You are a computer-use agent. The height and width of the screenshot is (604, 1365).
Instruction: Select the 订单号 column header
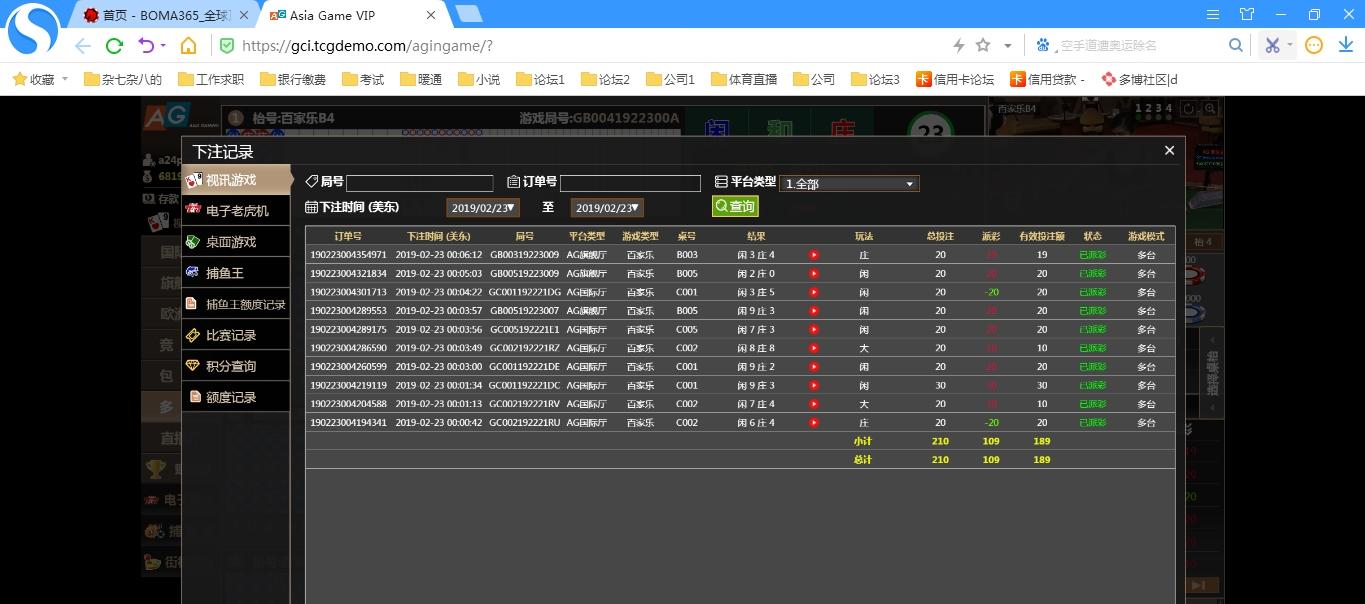point(348,236)
